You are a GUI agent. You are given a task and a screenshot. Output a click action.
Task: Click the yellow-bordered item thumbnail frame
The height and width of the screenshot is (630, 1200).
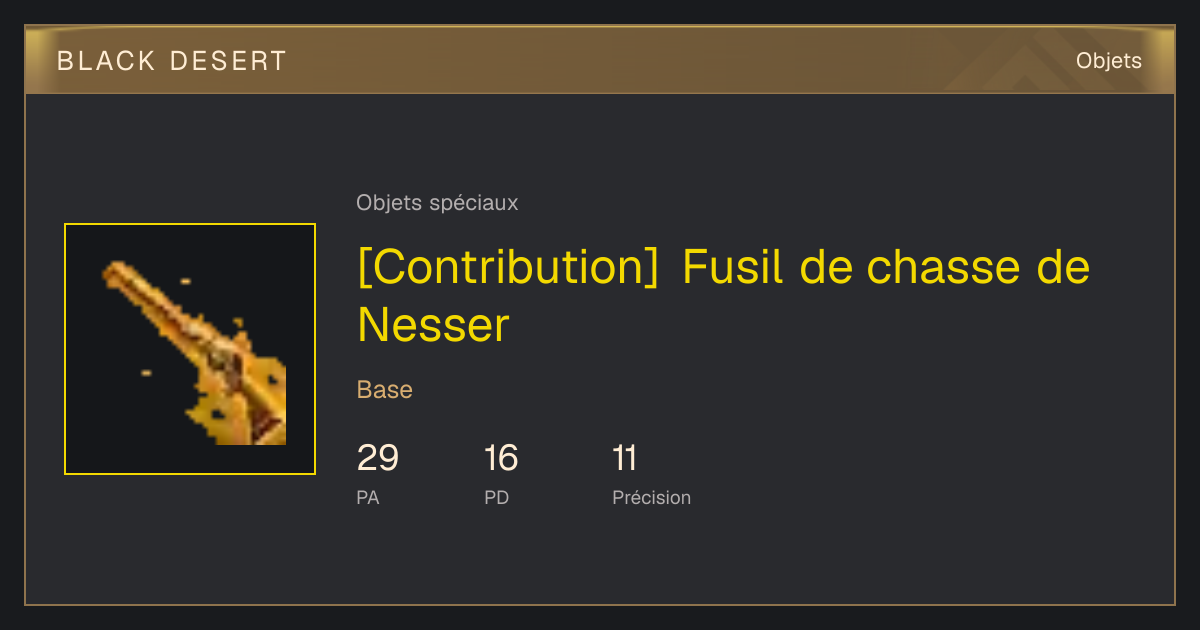pos(190,349)
